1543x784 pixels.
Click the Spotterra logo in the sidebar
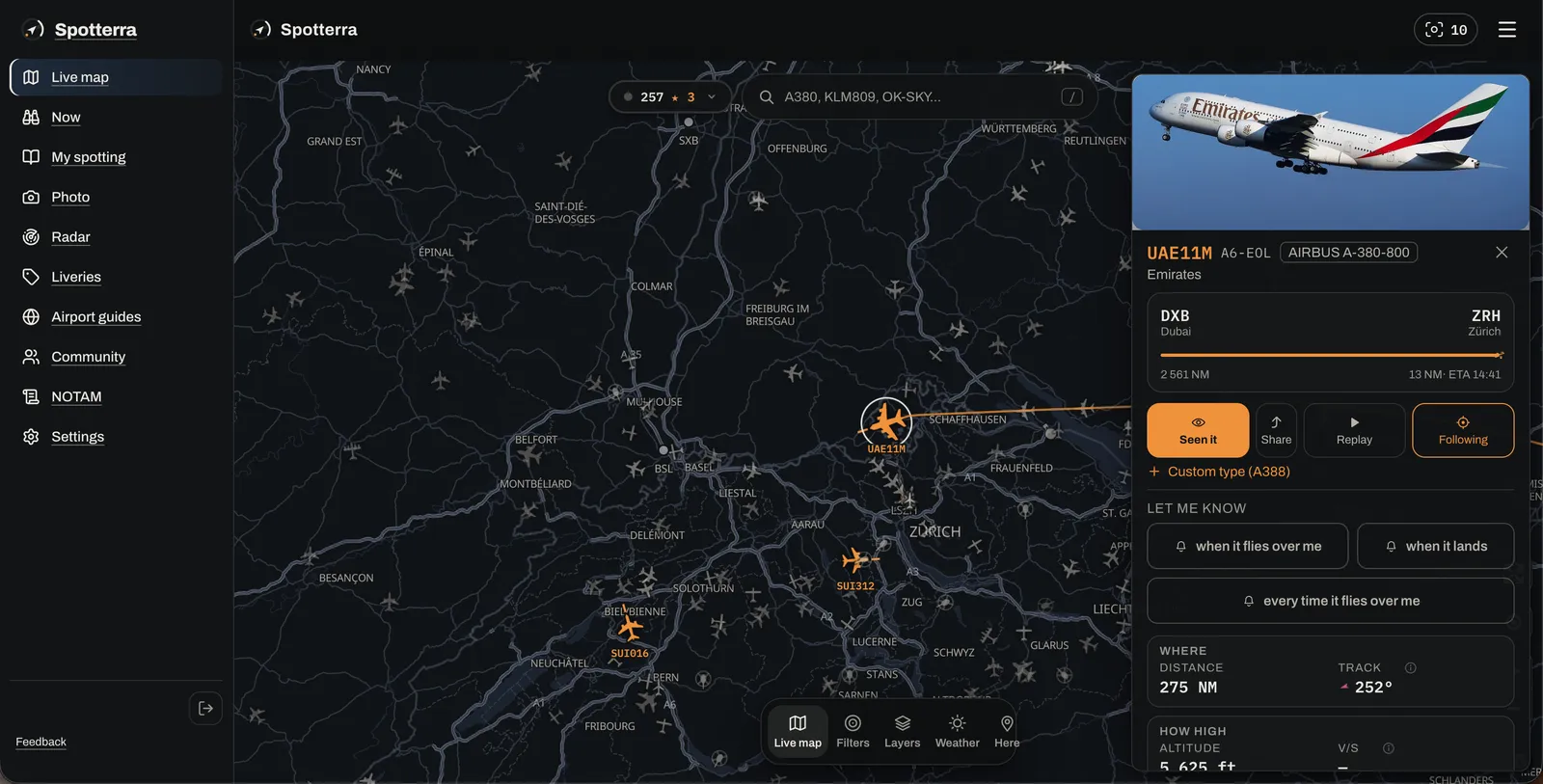79,30
